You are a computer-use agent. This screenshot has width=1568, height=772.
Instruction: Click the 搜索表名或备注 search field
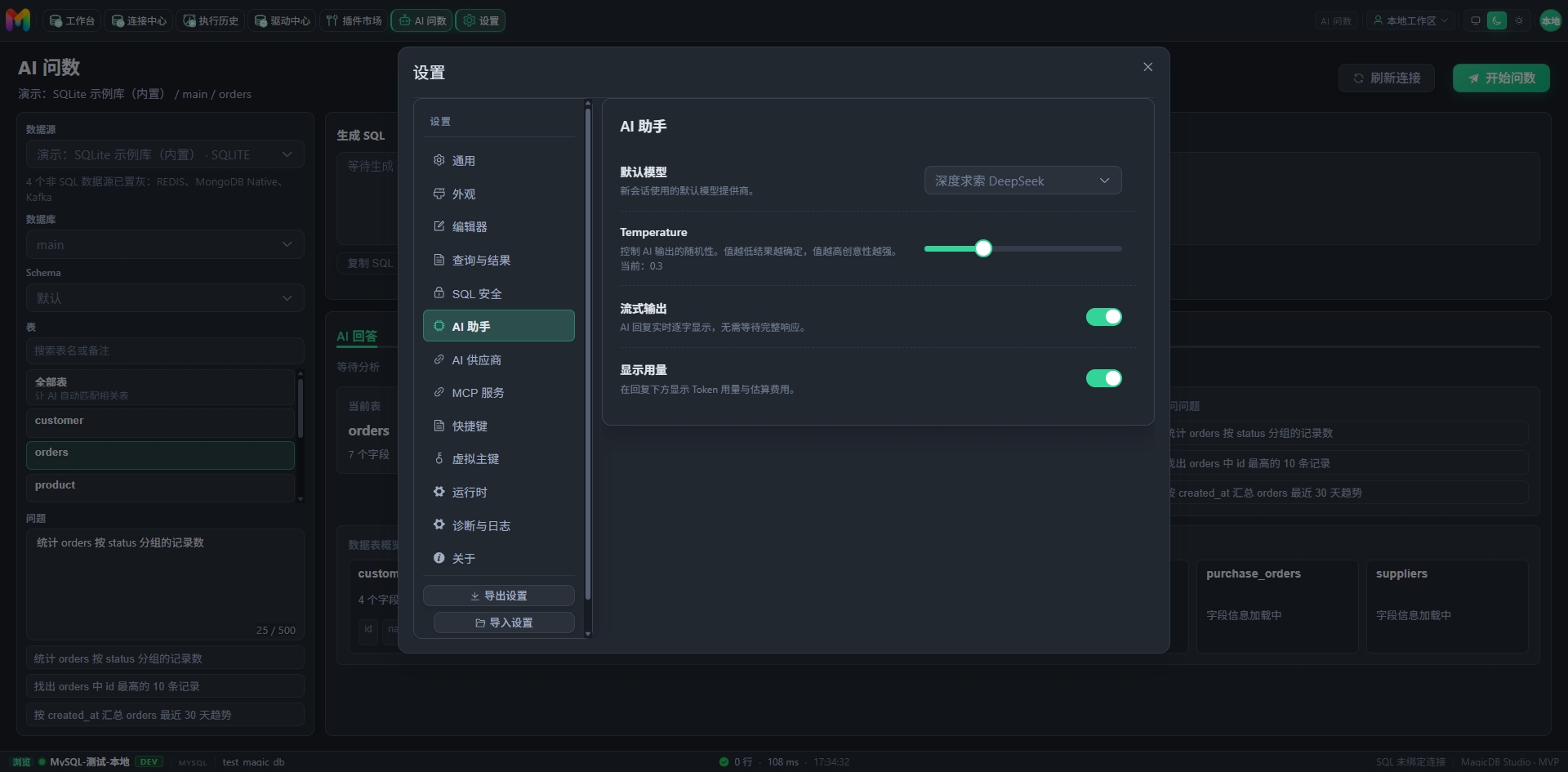165,350
